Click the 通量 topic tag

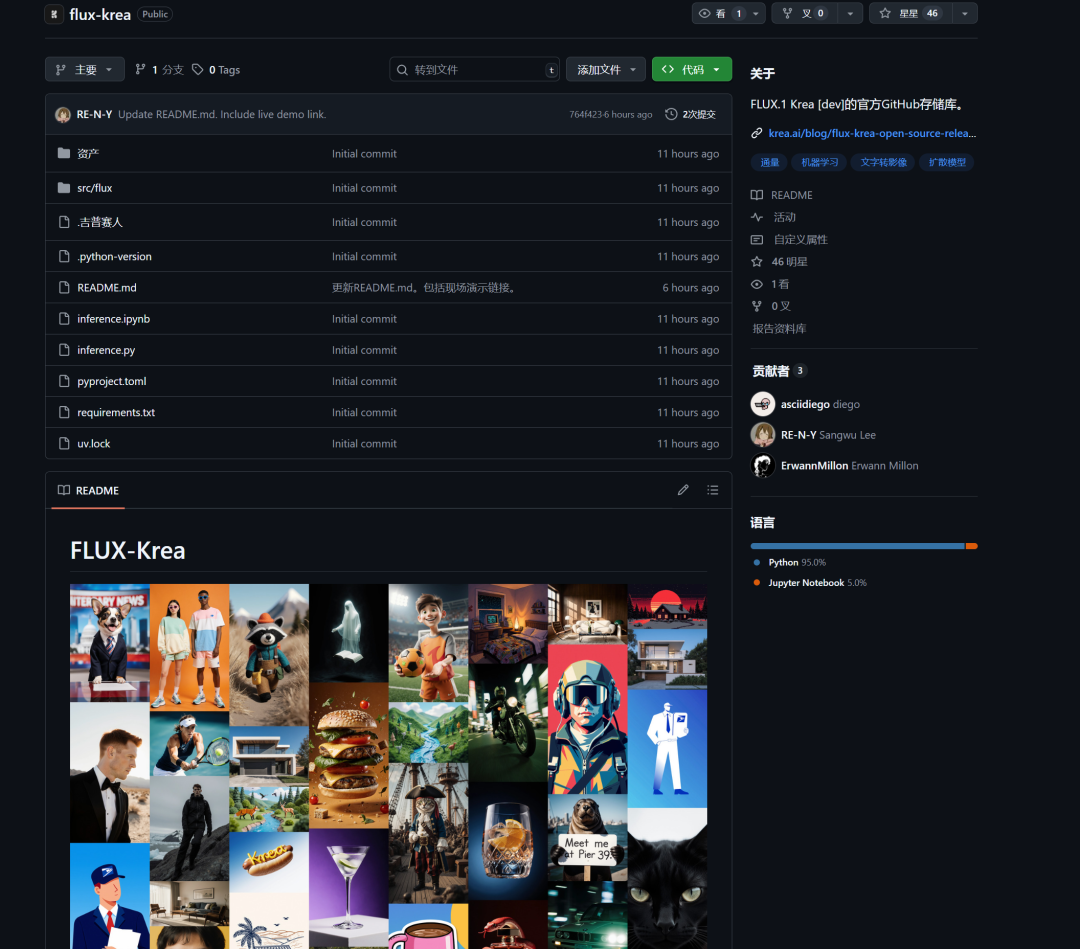tap(769, 163)
